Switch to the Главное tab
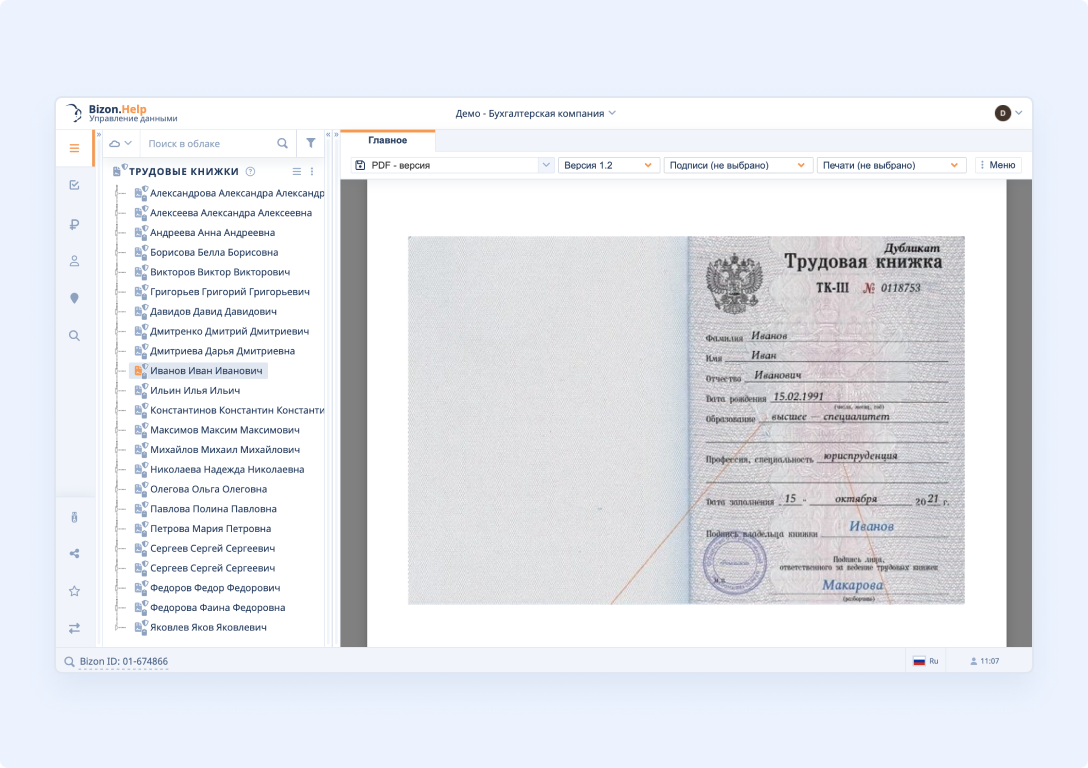 point(388,142)
